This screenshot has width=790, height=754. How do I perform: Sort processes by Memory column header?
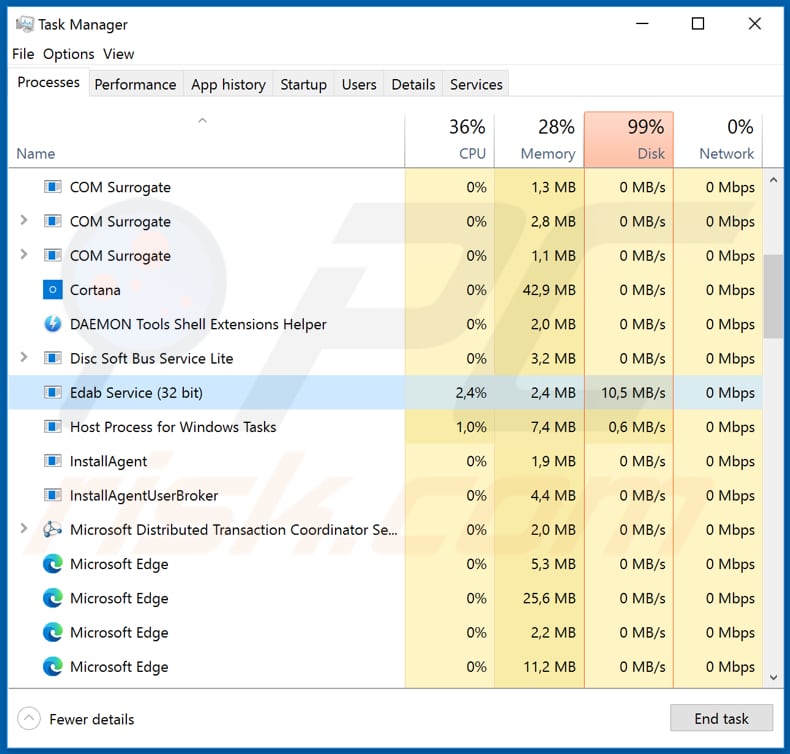pyautogui.click(x=540, y=140)
